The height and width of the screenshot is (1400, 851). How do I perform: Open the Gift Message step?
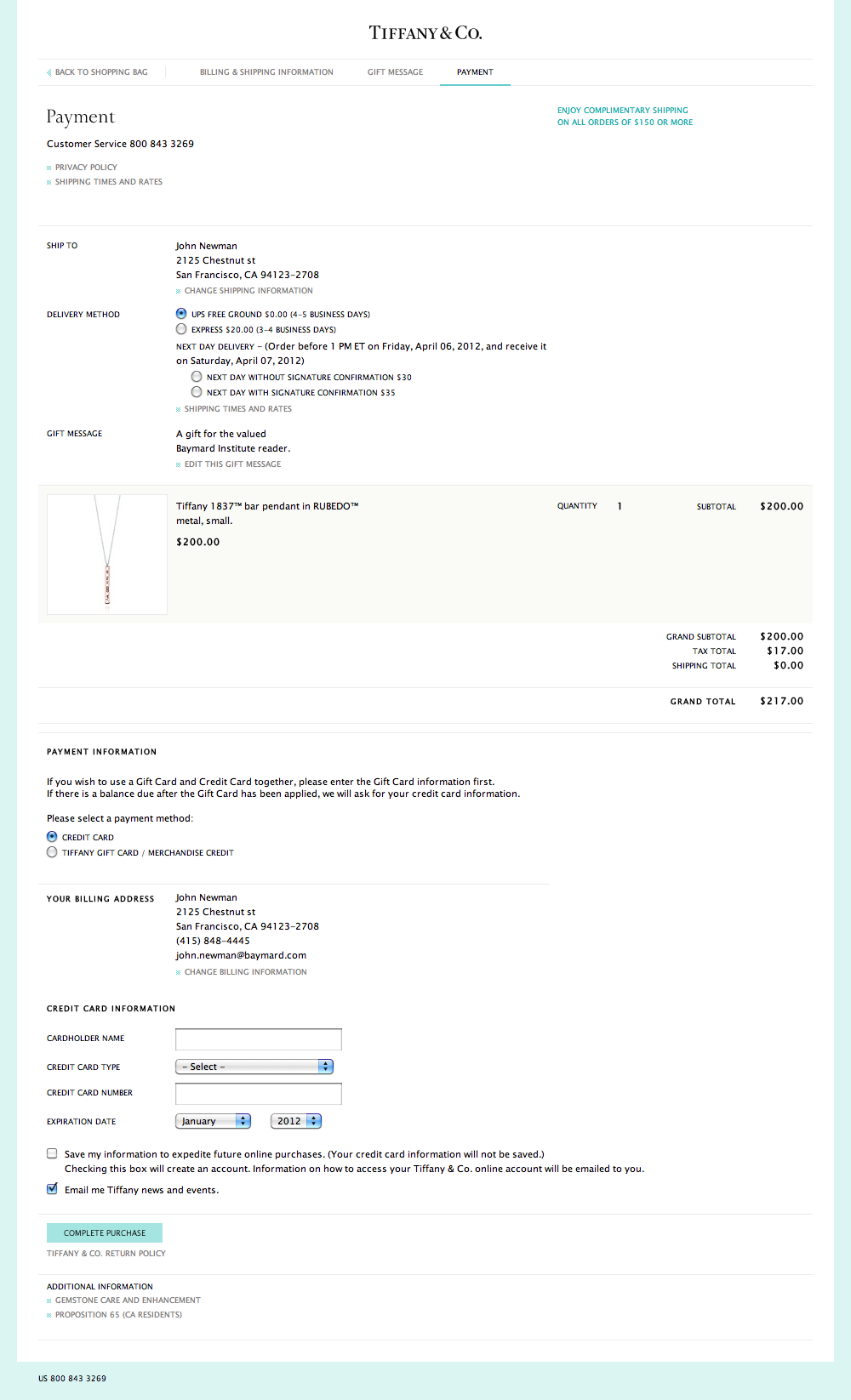click(395, 72)
